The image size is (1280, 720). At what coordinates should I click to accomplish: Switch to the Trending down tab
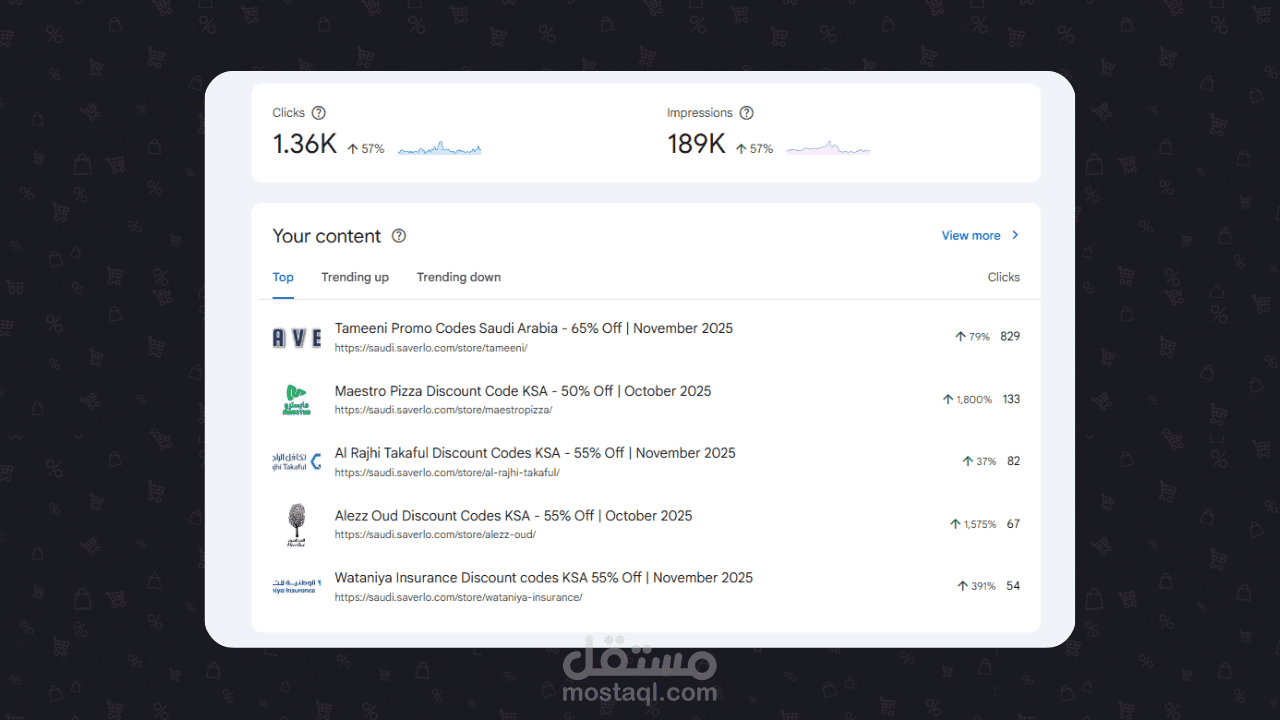(459, 277)
